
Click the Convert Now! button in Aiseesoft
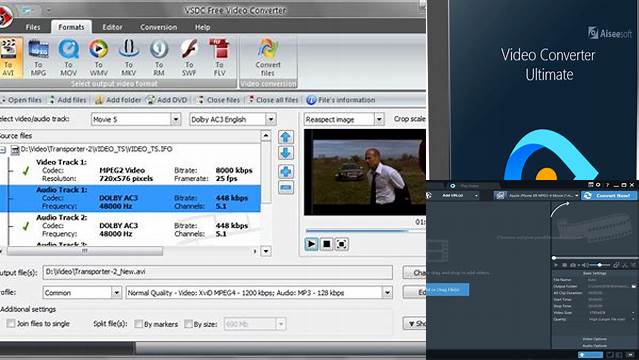coord(609,196)
